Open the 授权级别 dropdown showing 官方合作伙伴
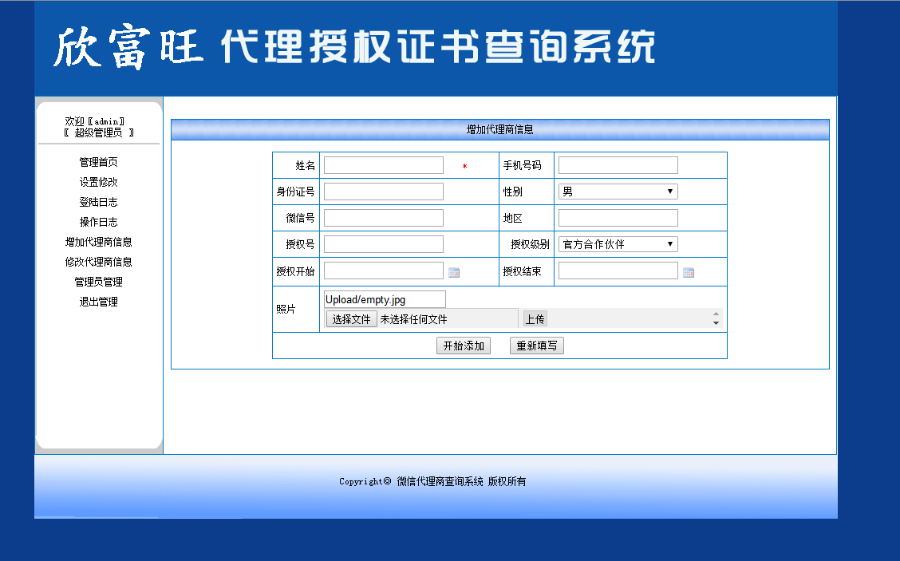This screenshot has width=900, height=561. (x=618, y=244)
